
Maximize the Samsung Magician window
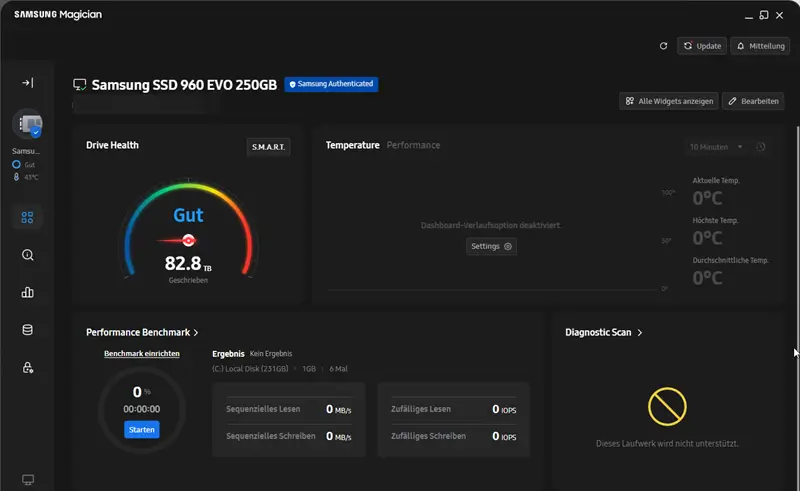[764, 15]
